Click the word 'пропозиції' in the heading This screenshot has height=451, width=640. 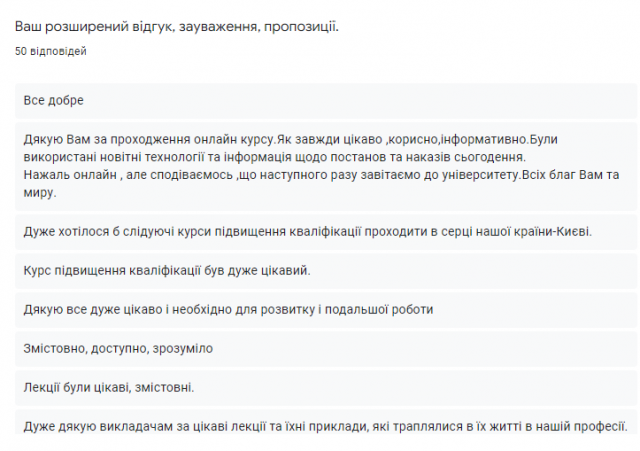coord(300,26)
